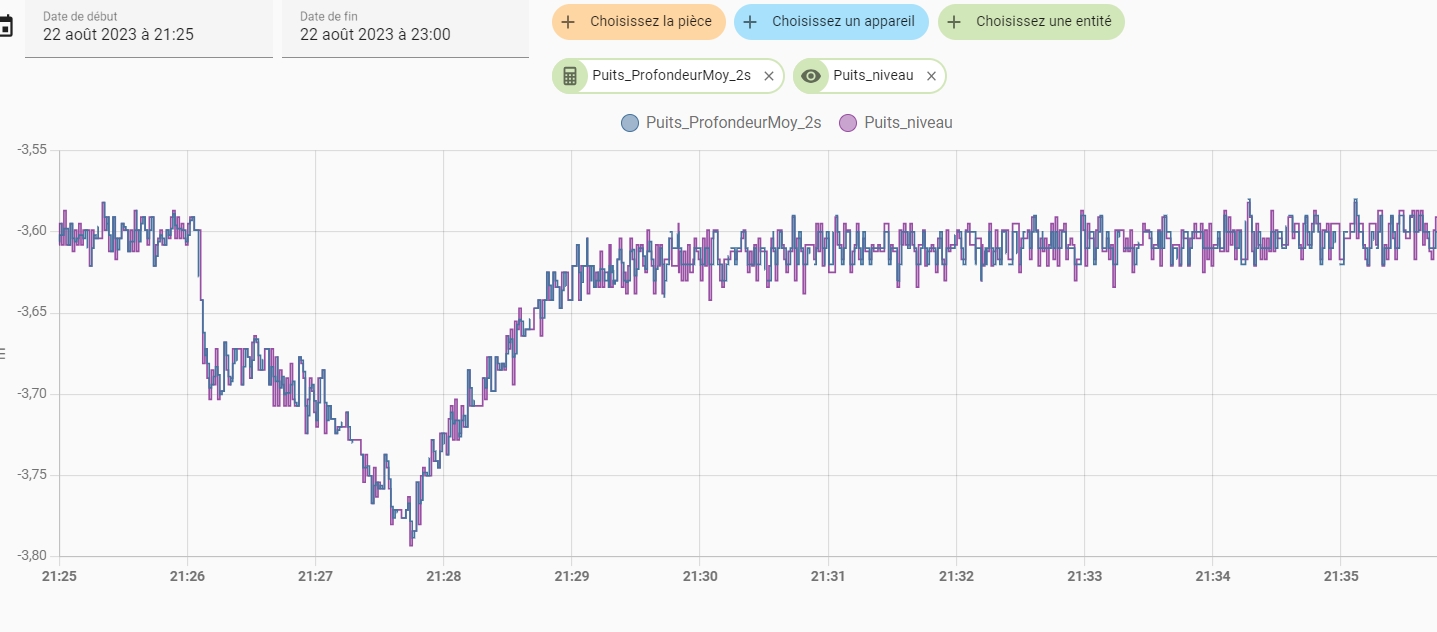Open the Date de fin field
Screen dimensions: 1437x632
point(405,28)
